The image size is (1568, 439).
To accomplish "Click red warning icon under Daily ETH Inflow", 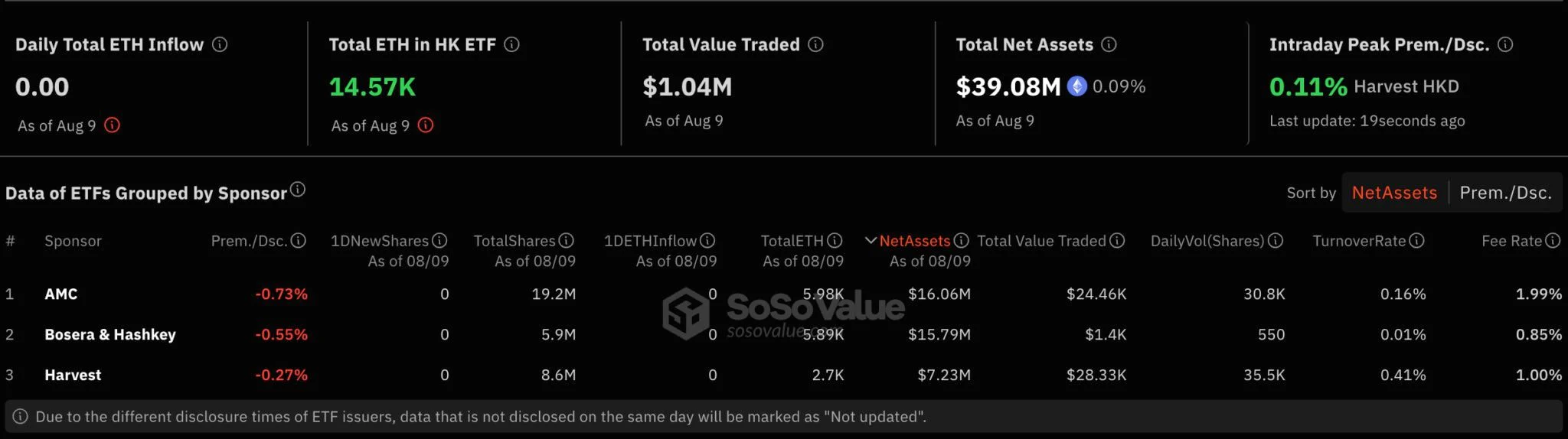I will click(112, 125).
